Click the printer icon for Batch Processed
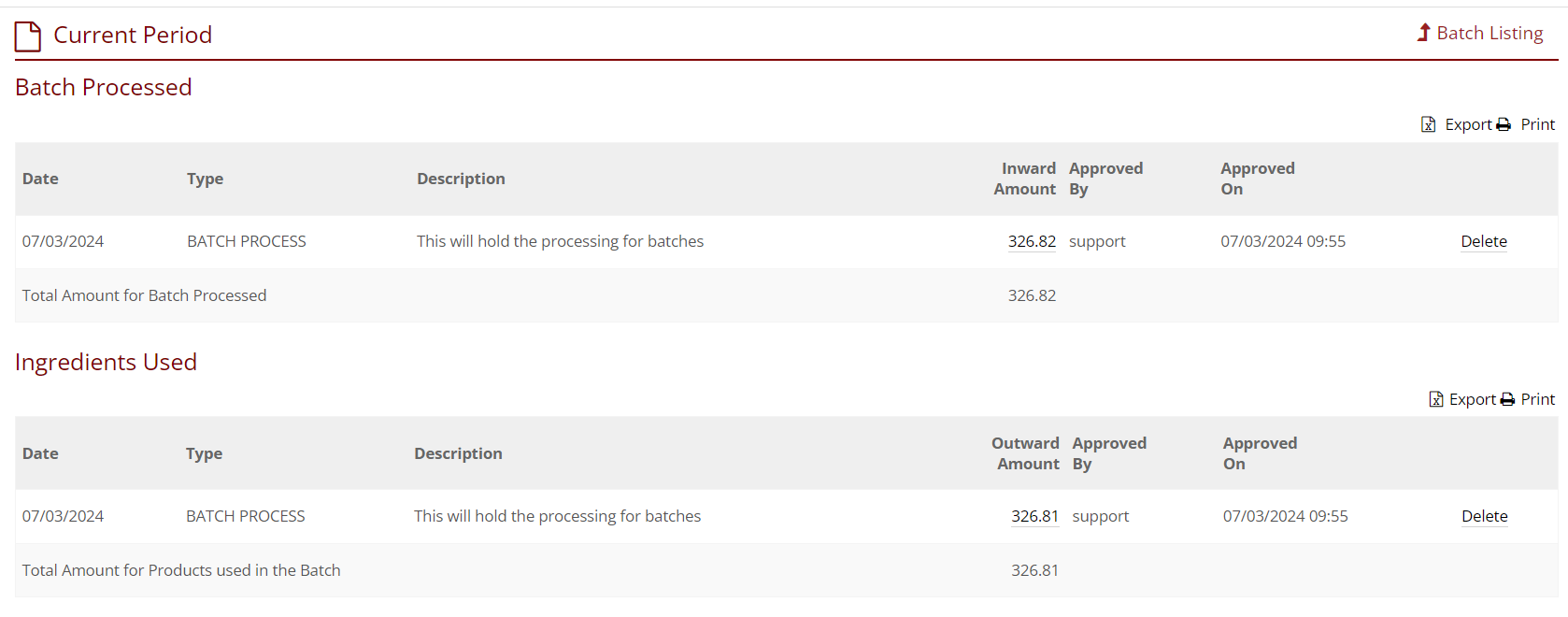 pyautogui.click(x=1504, y=124)
